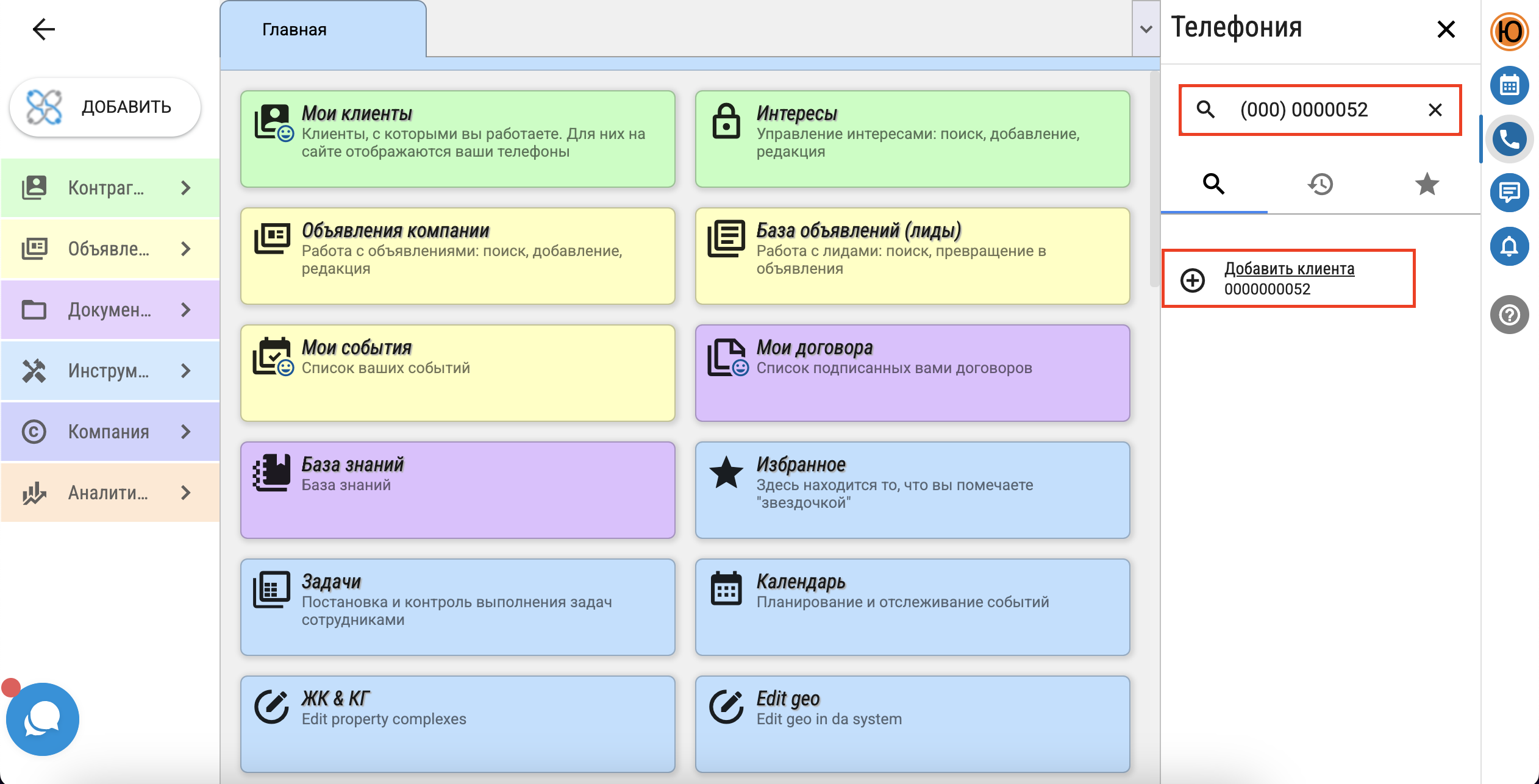Screen dimensions: 1539x784
Task: Open the tabs dropdown arrow
Action: (x=1146, y=29)
